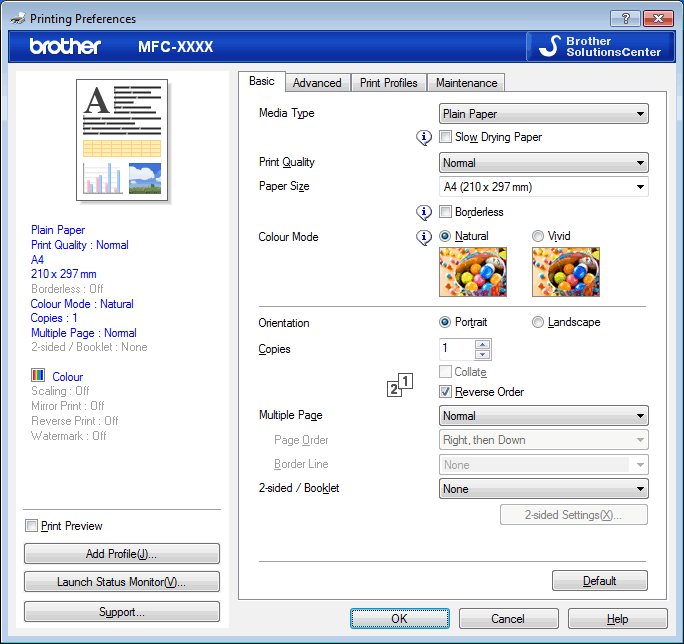Decrease copies with the down arrow

482,354
